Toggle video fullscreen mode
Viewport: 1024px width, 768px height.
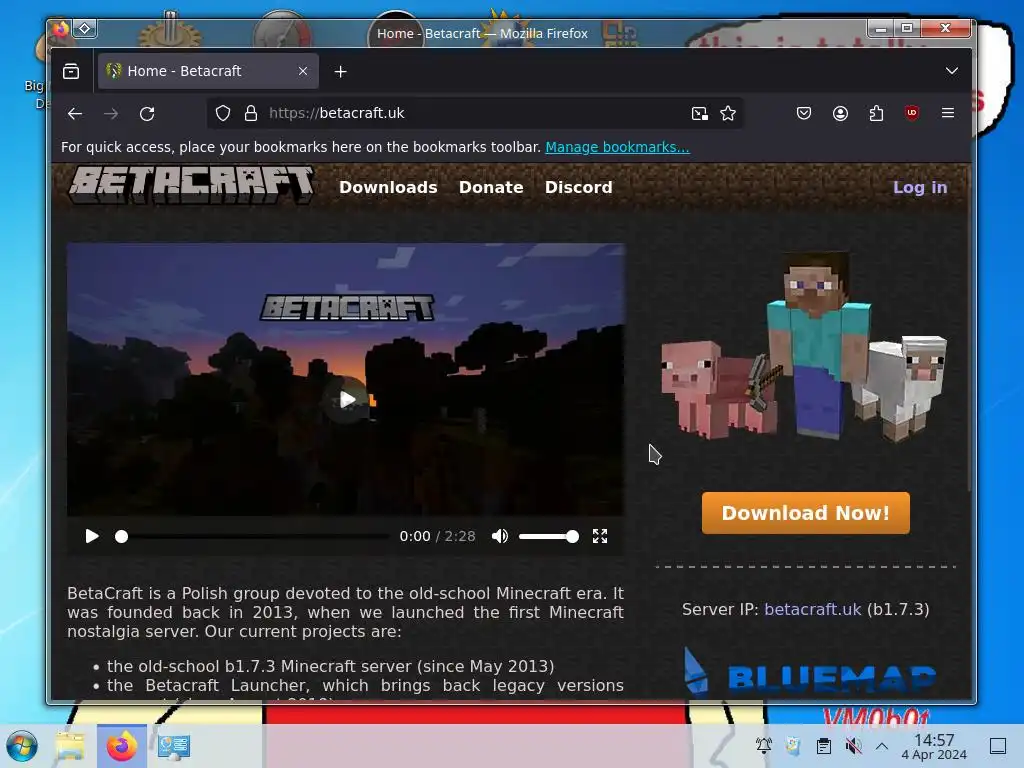tap(600, 536)
